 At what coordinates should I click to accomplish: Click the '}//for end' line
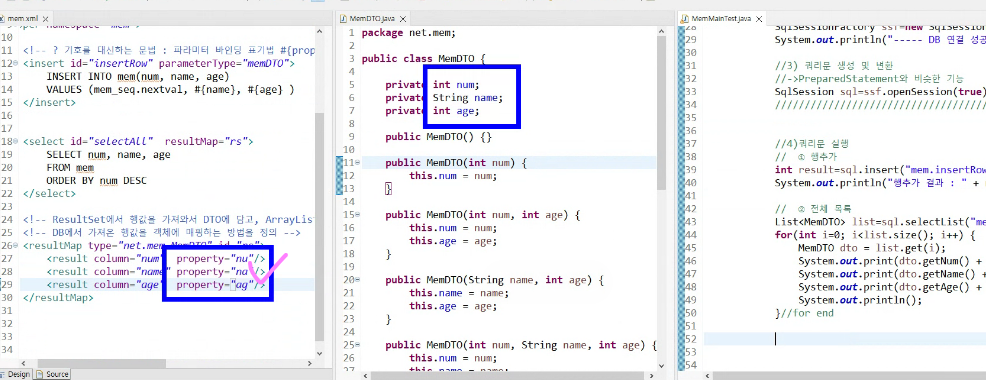[804, 313]
